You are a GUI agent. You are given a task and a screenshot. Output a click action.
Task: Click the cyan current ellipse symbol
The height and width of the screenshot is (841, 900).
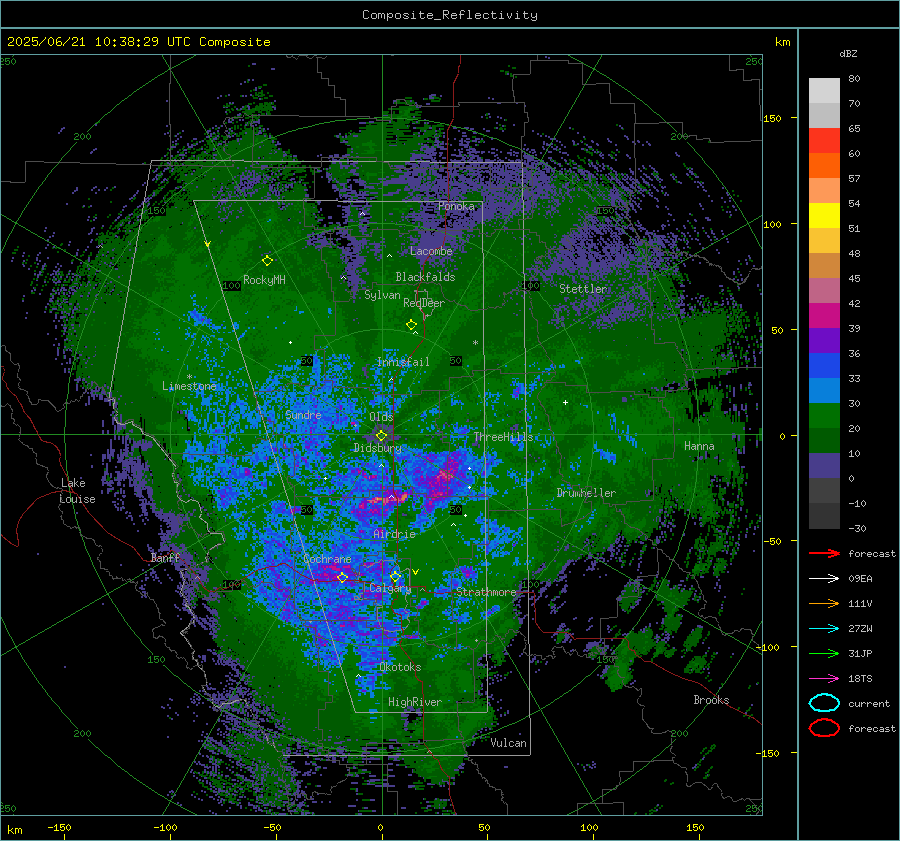(824, 703)
